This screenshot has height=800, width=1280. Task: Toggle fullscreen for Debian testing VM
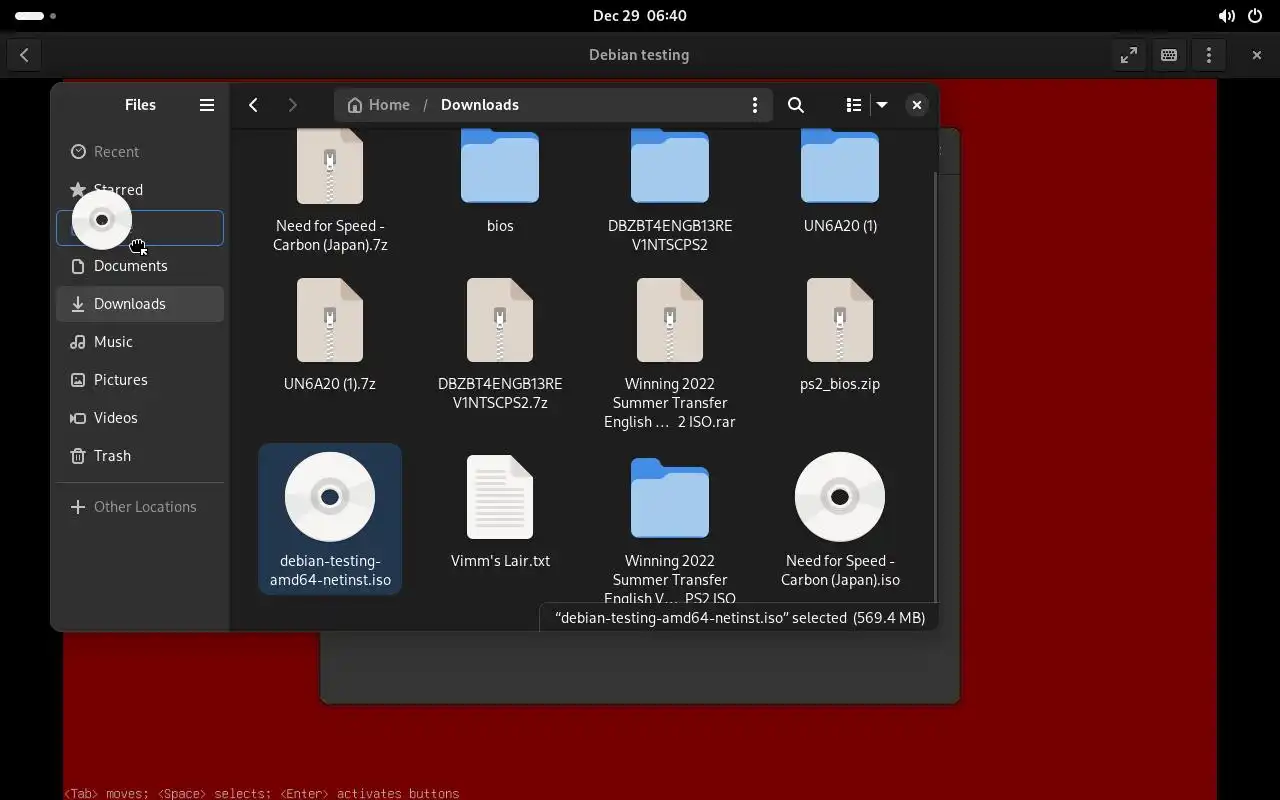[x=1129, y=55]
